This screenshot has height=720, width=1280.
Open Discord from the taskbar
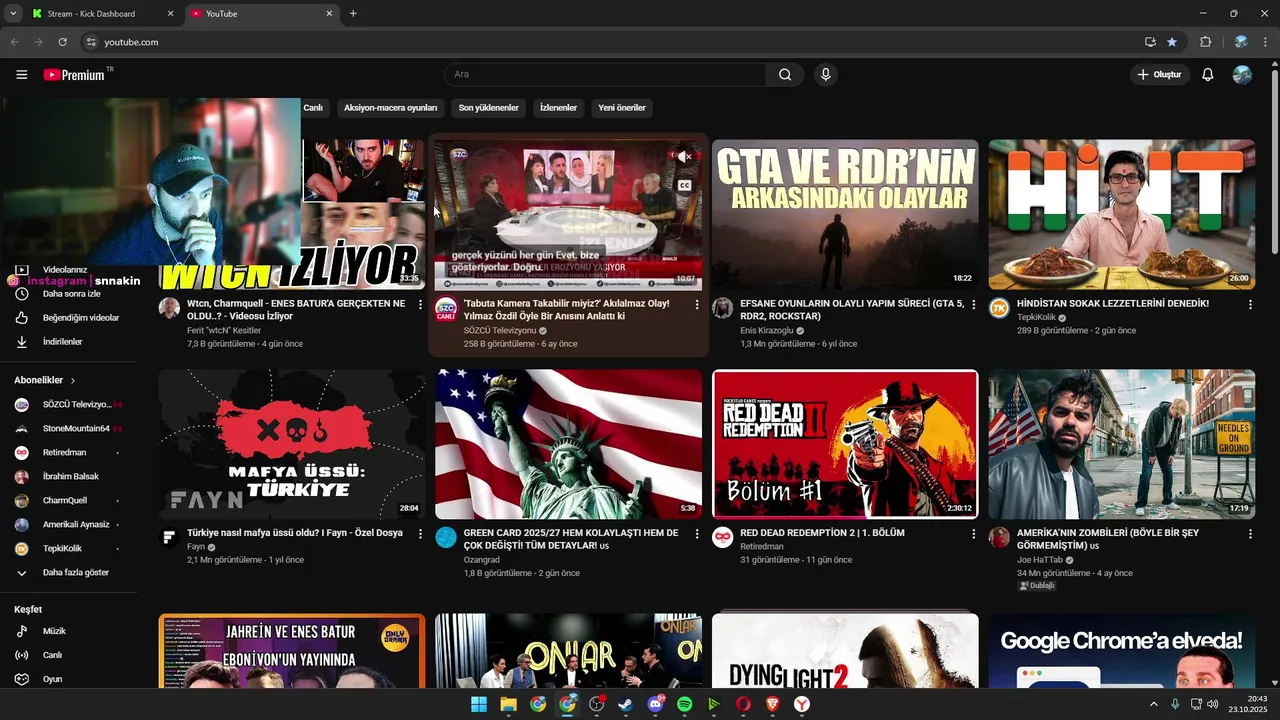tap(656, 704)
